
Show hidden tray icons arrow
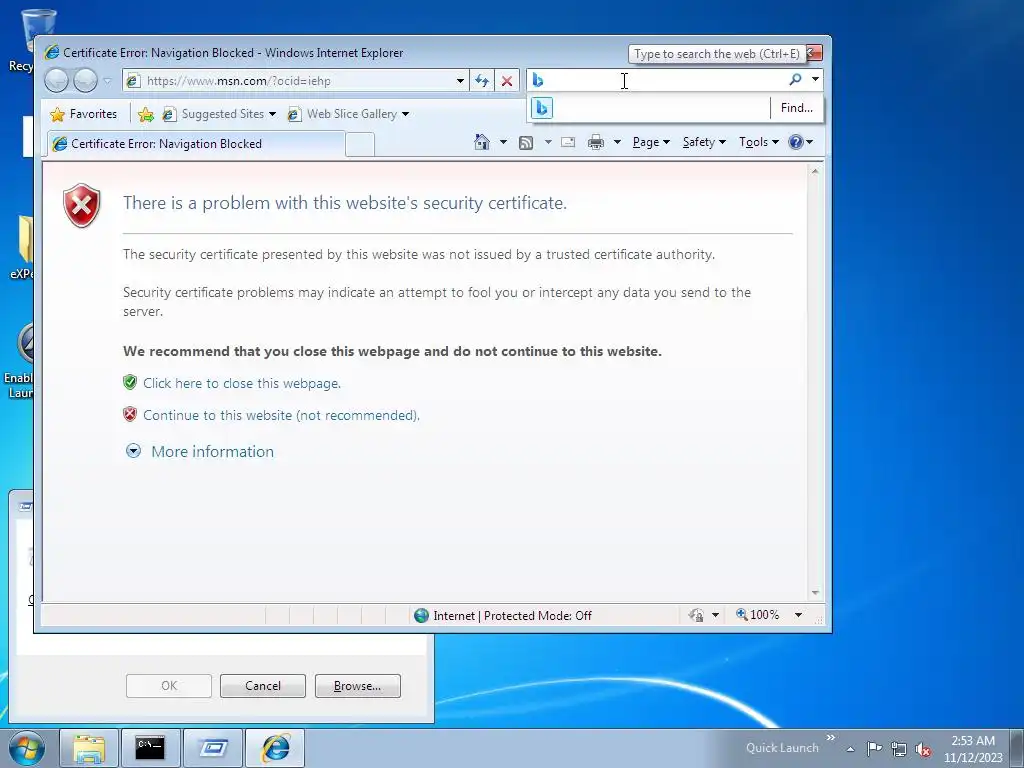click(x=850, y=749)
